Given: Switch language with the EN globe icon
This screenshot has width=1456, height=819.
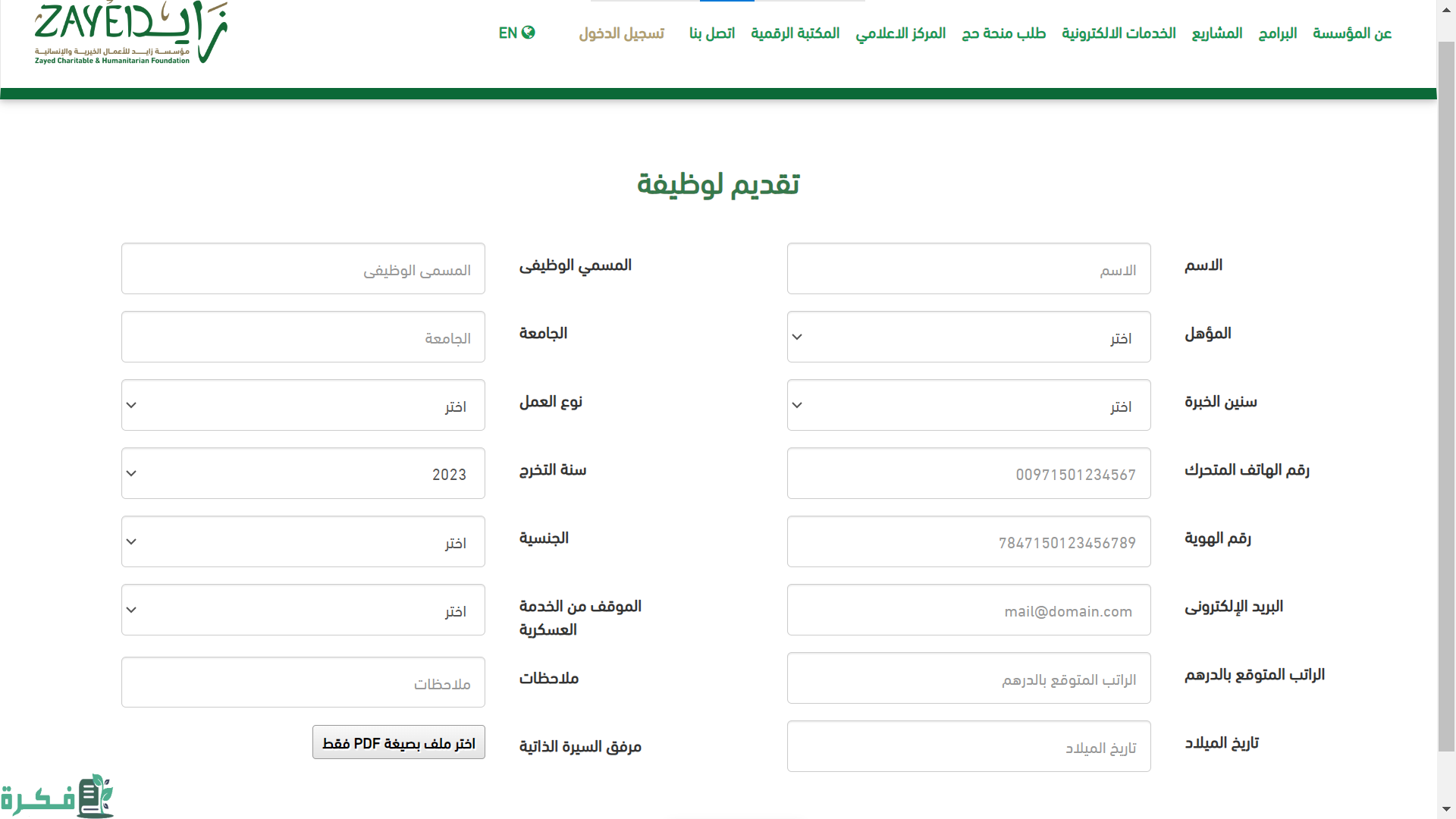Looking at the screenshot, I should click(x=516, y=33).
